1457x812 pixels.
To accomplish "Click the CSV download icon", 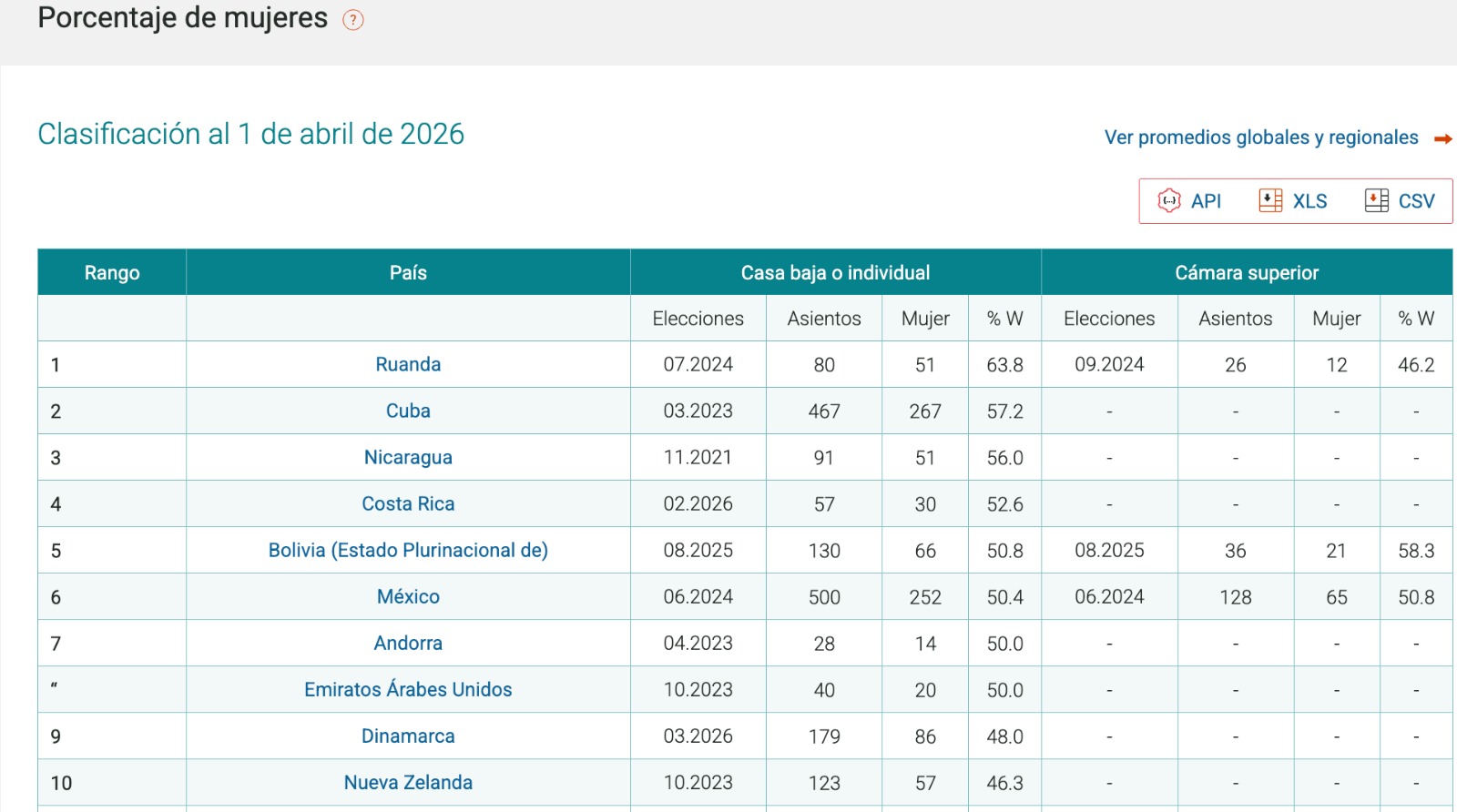I will 1376,200.
